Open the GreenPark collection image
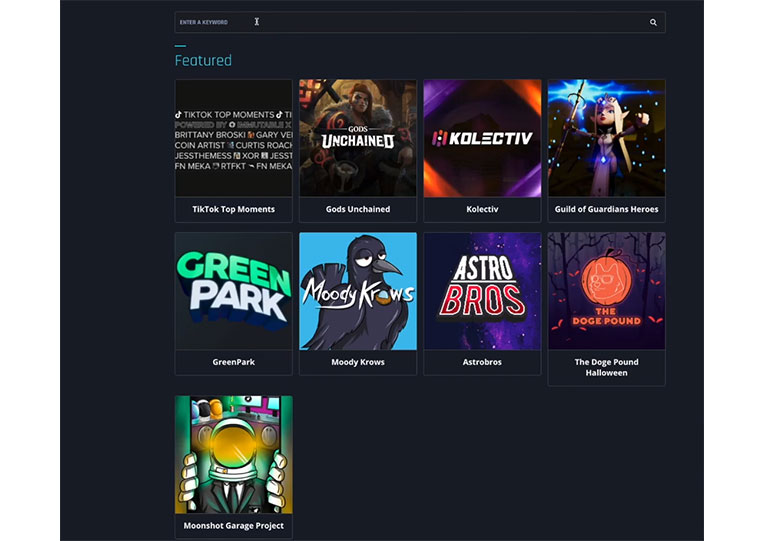Image resolution: width=763 pixels, height=541 pixels. [x=234, y=291]
